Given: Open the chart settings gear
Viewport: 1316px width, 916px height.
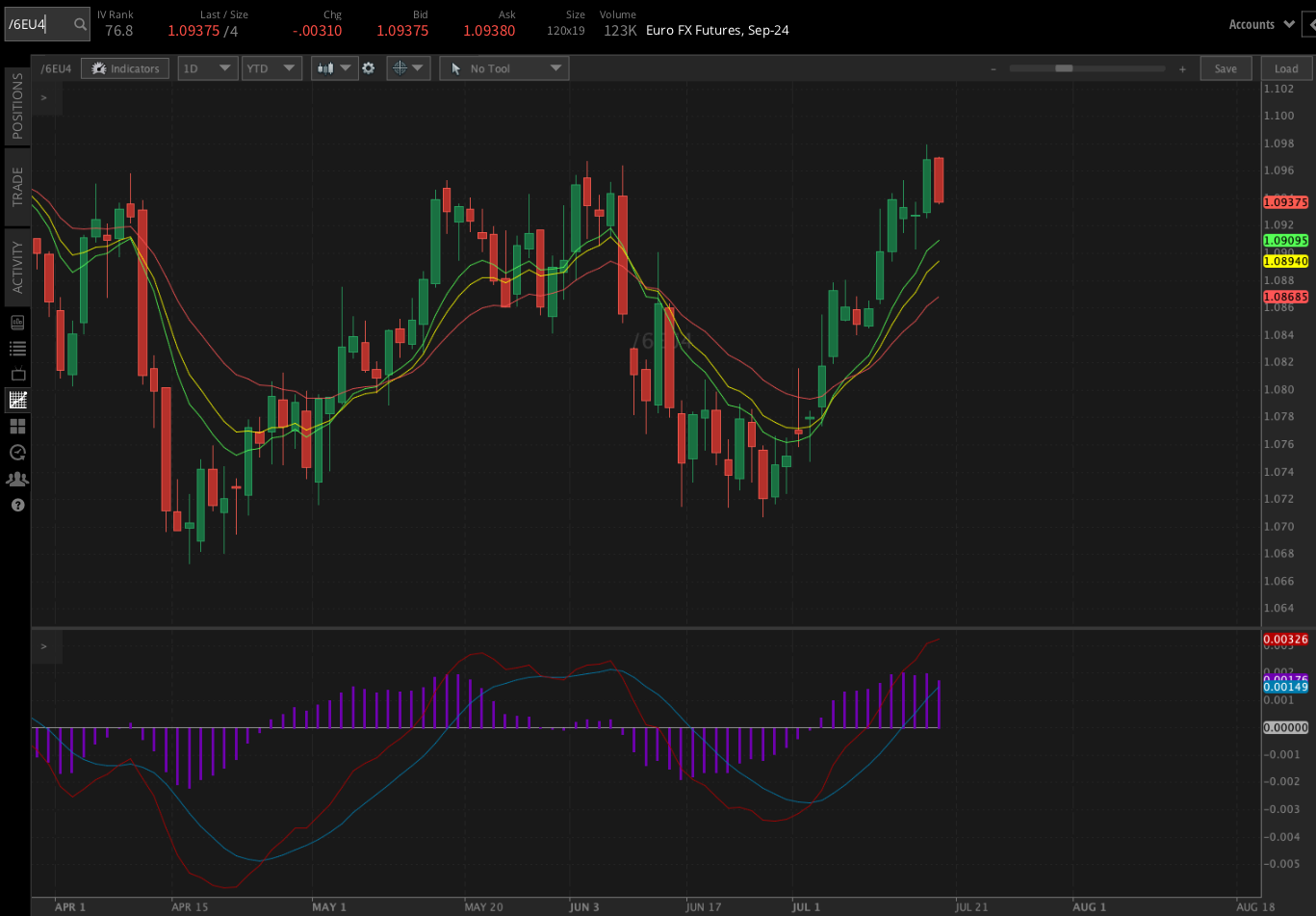Looking at the screenshot, I should pos(368,68).
